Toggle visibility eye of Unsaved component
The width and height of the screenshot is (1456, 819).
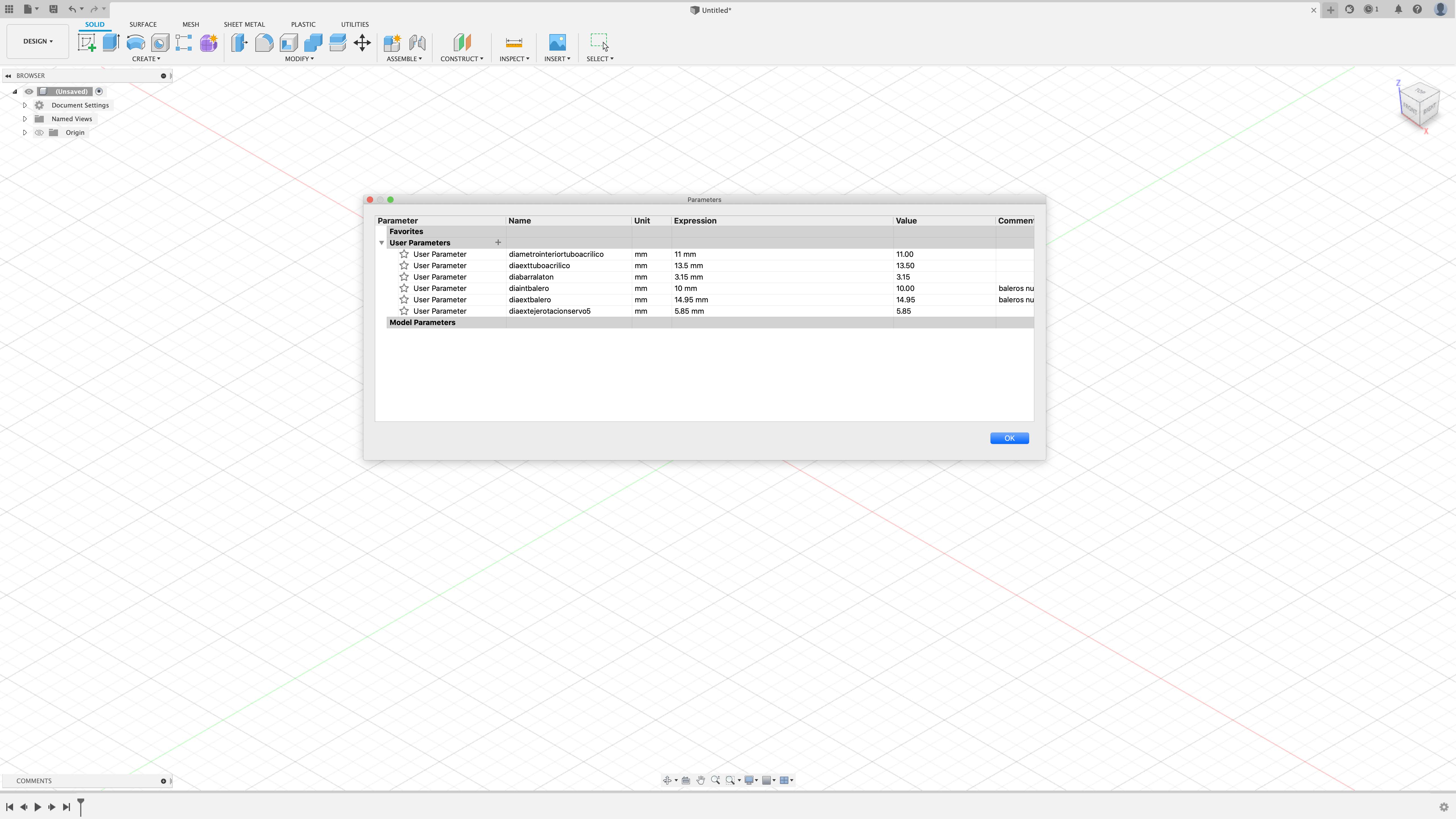29,92
